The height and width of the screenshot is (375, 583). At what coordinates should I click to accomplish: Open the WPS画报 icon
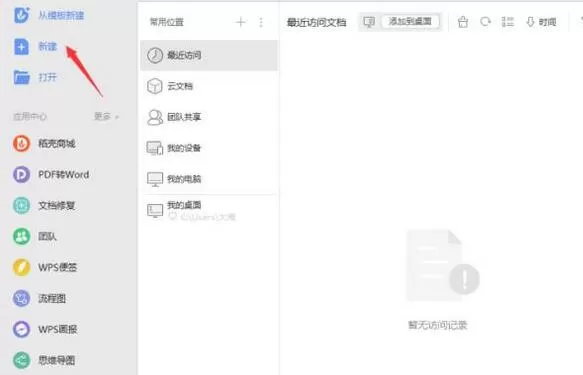tap(22, 329)
